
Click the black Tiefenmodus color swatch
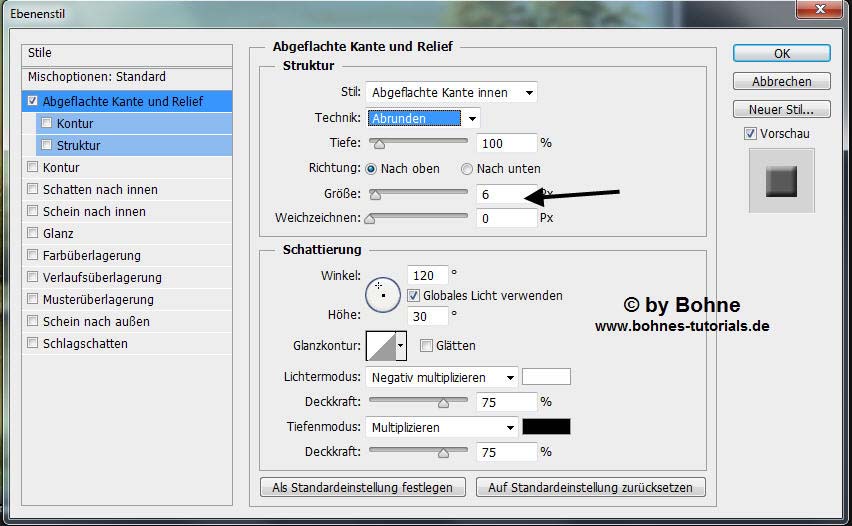[x=546, y=427]
